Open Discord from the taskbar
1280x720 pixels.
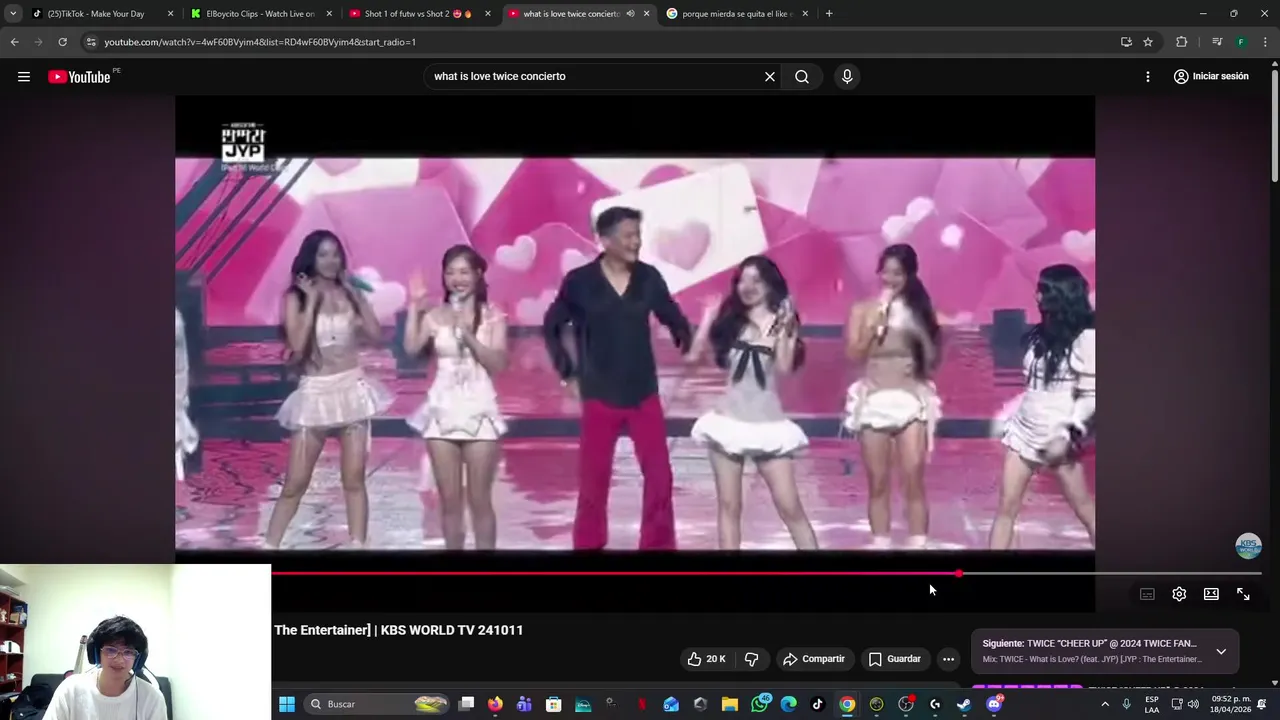994,704
